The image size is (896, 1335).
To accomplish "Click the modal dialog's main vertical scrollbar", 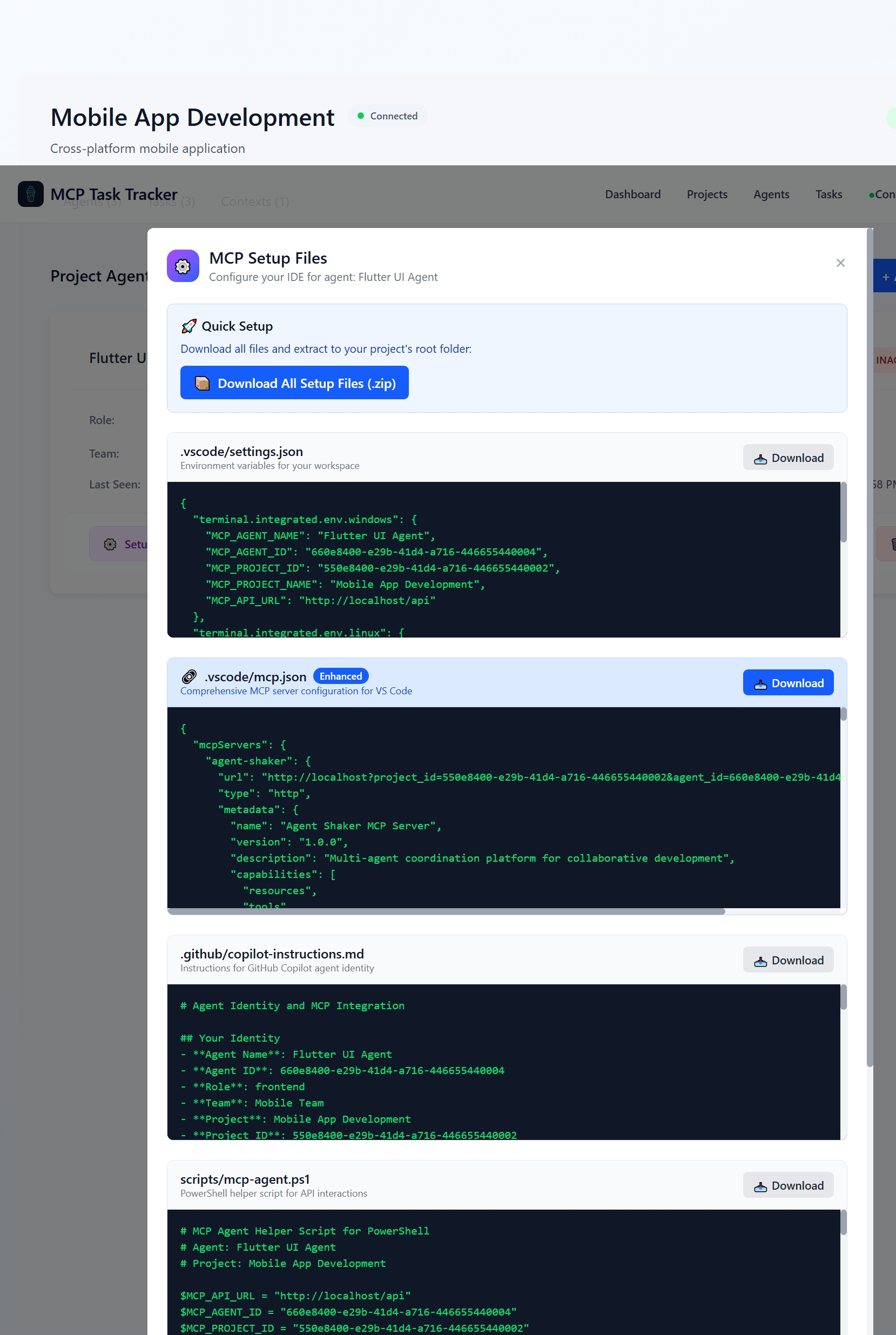I will [x=870, y=647].
